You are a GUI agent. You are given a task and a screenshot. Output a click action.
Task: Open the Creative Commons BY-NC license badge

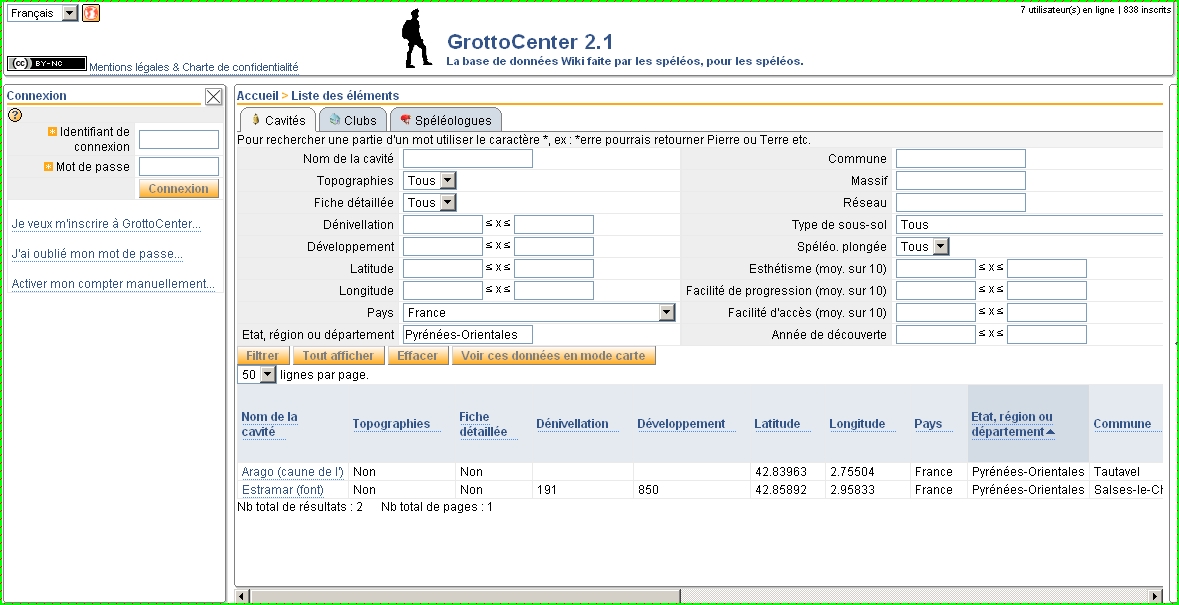[x=47, y=64]
